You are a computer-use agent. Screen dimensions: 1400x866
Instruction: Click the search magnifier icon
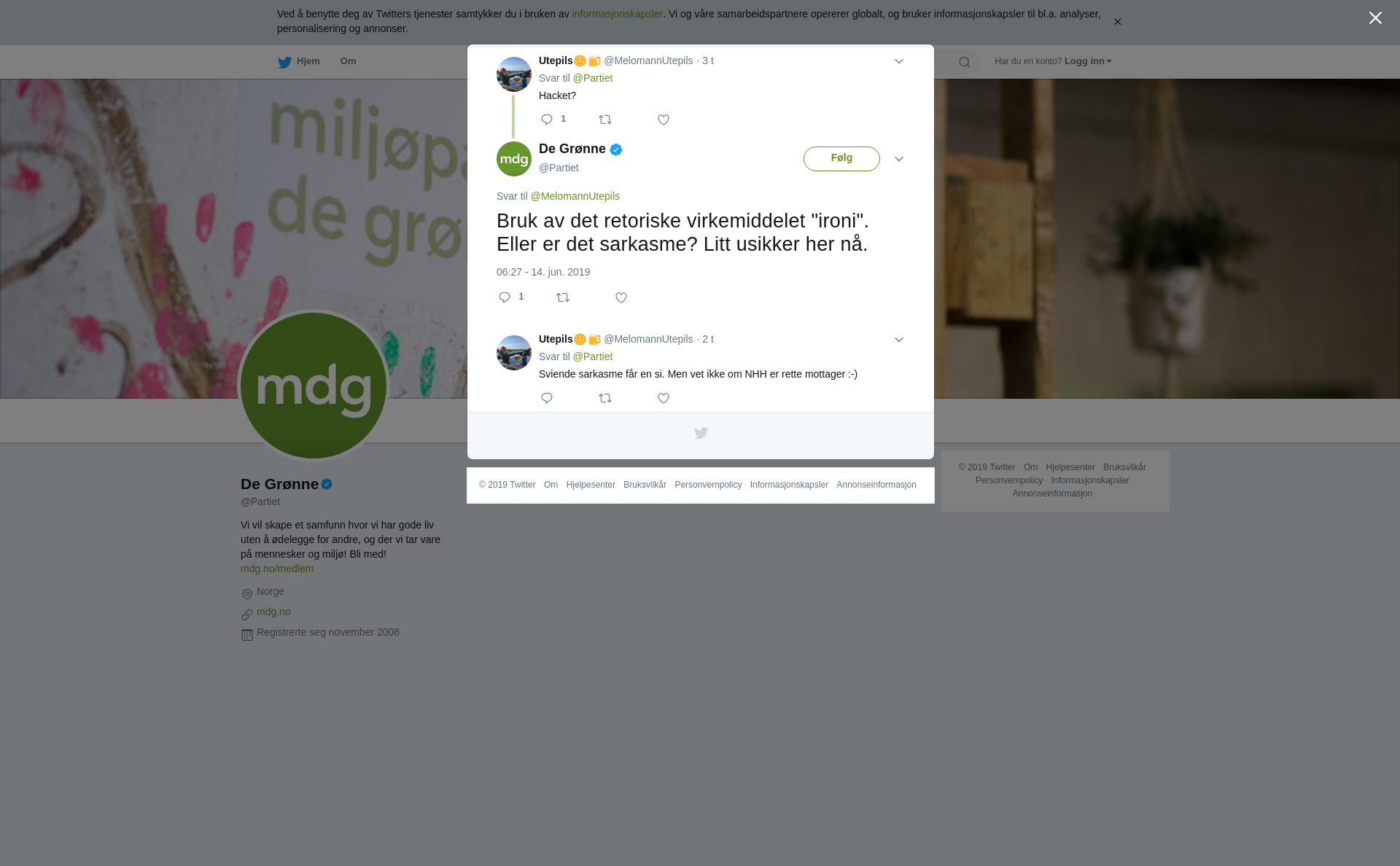point(965,62)
